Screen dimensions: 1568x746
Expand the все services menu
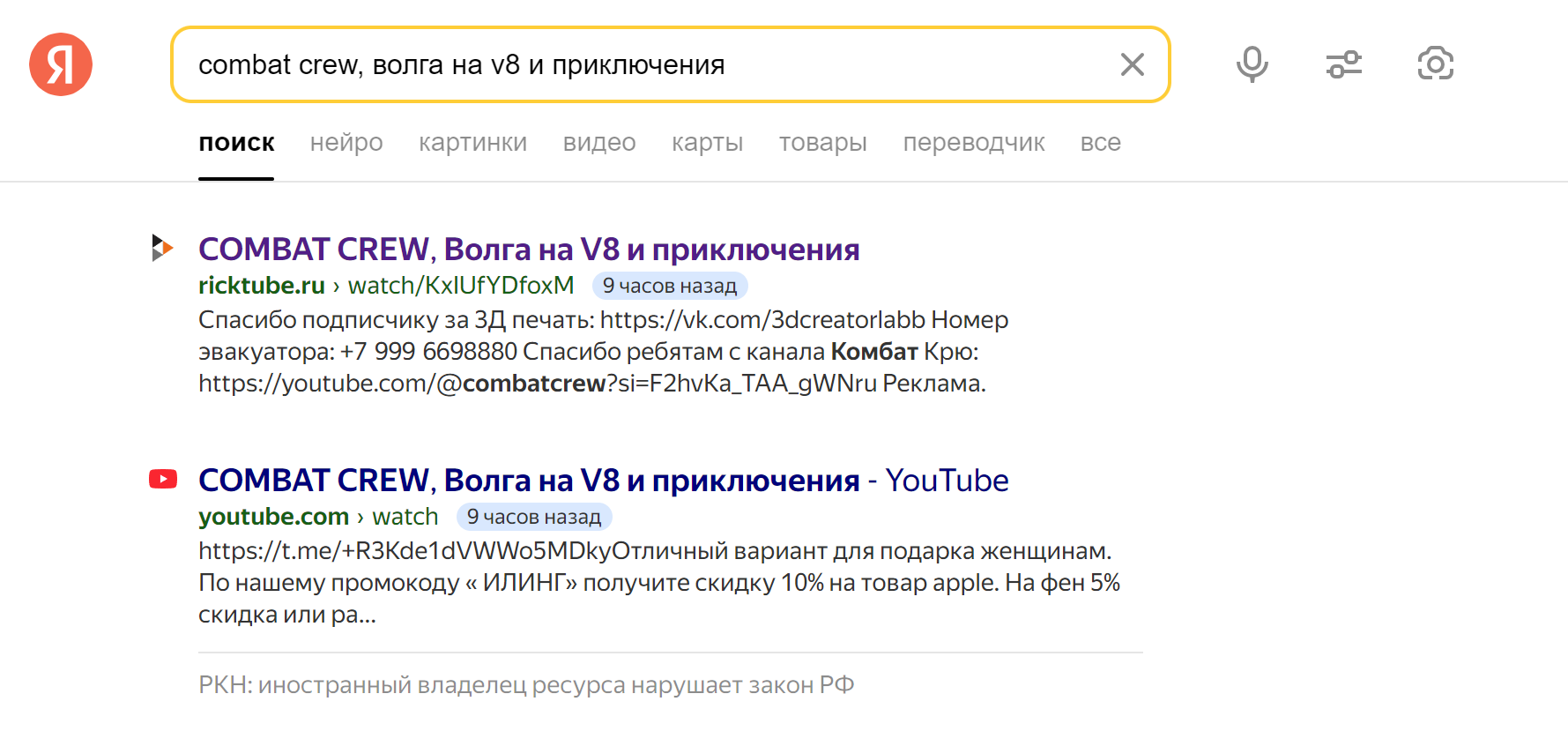1100,143
